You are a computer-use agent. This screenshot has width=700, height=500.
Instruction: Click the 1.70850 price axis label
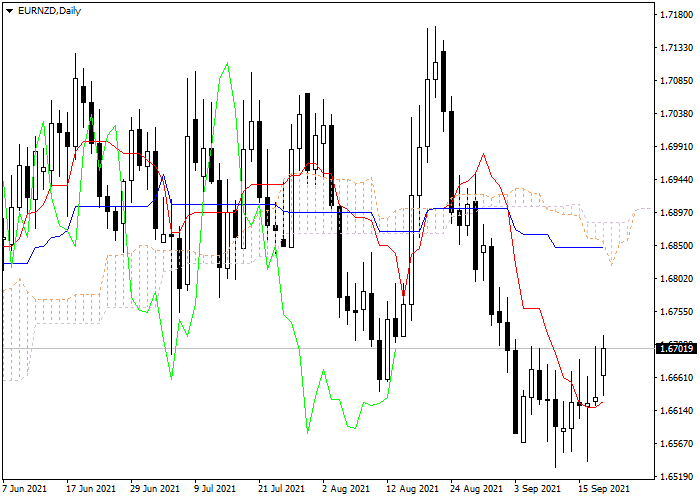click(676, 81)
